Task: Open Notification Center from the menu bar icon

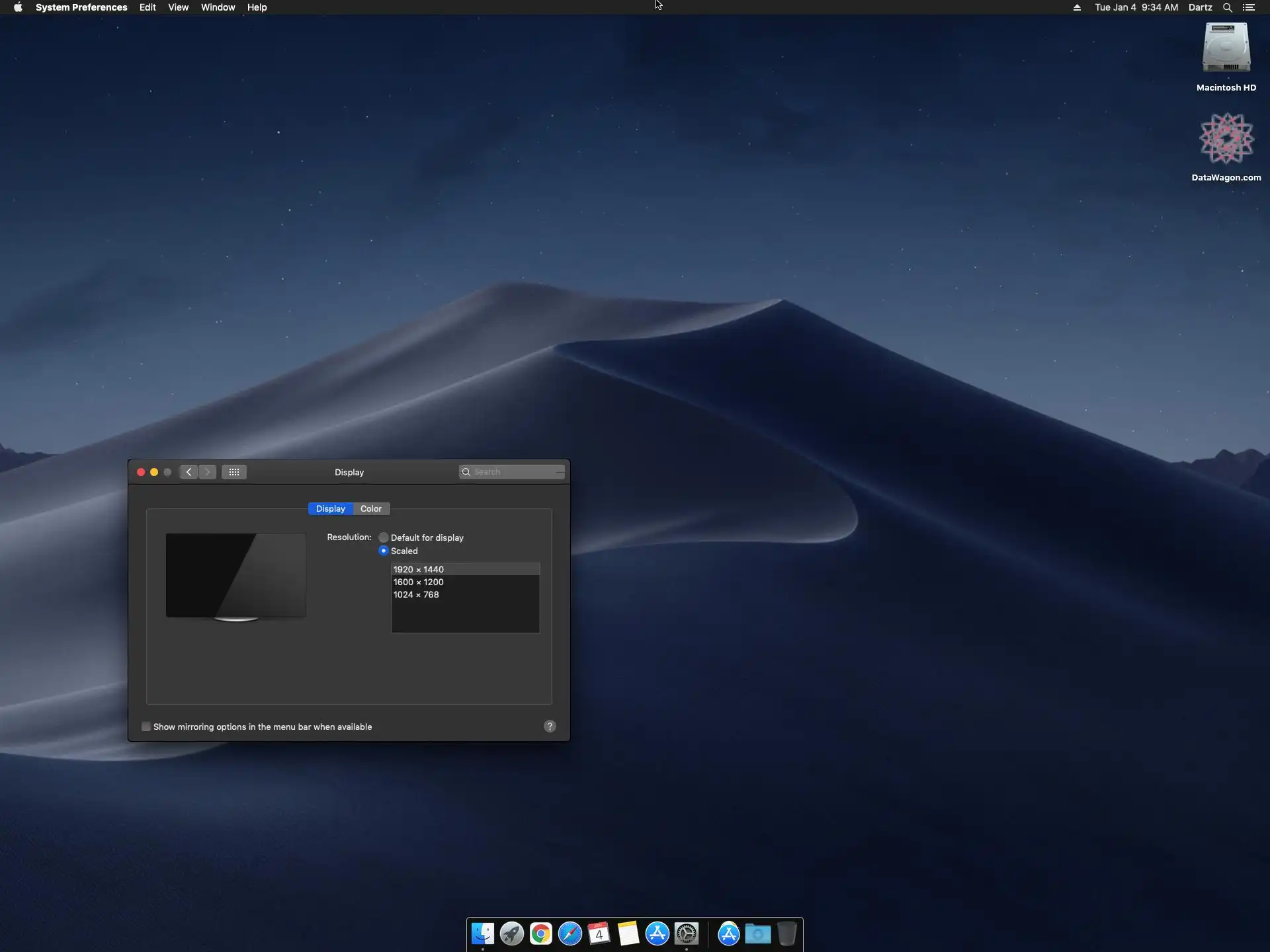Action: (1249, 7)
